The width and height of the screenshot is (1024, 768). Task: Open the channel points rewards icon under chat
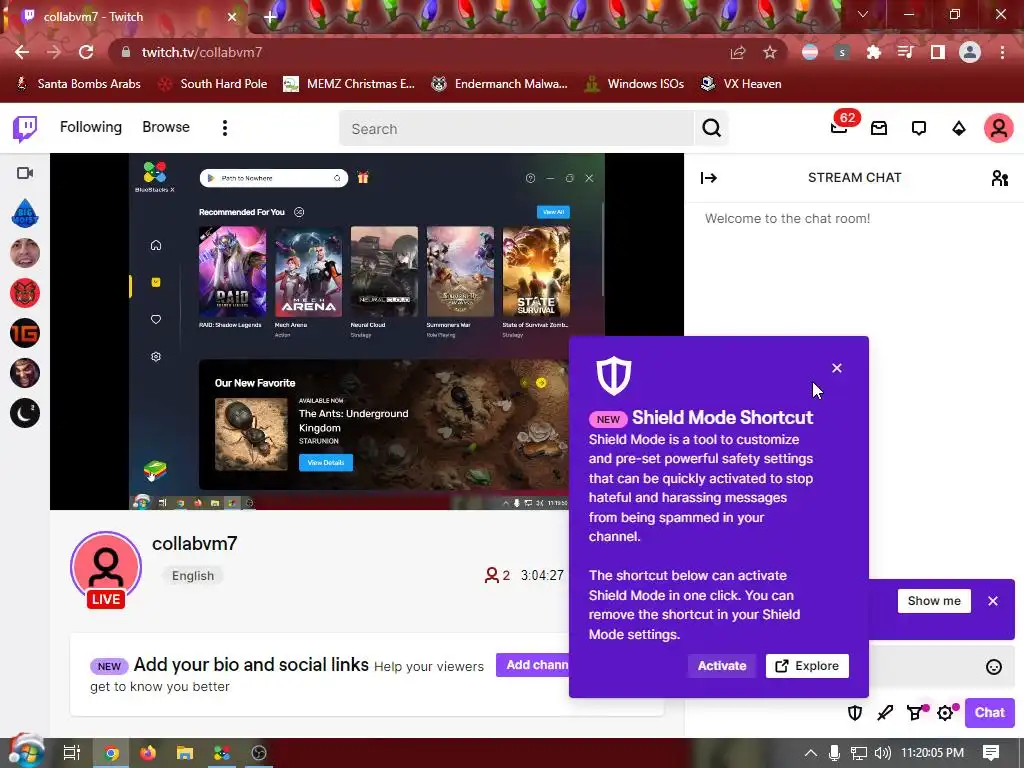click(x=916, y=712)
